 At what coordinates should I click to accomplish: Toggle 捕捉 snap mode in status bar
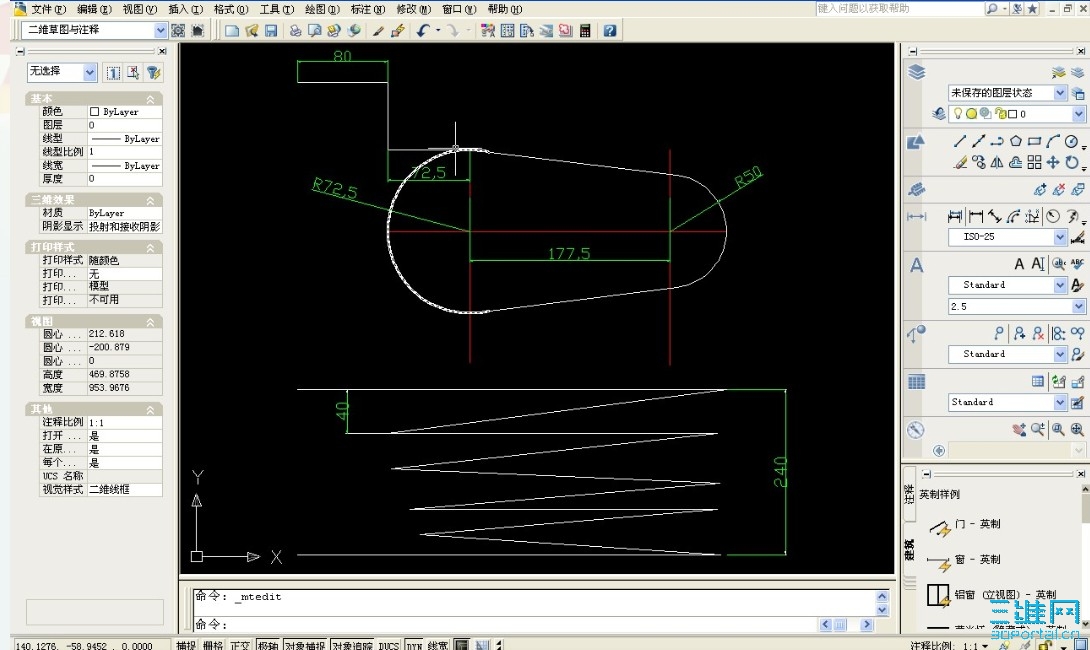tap(186, 645)
